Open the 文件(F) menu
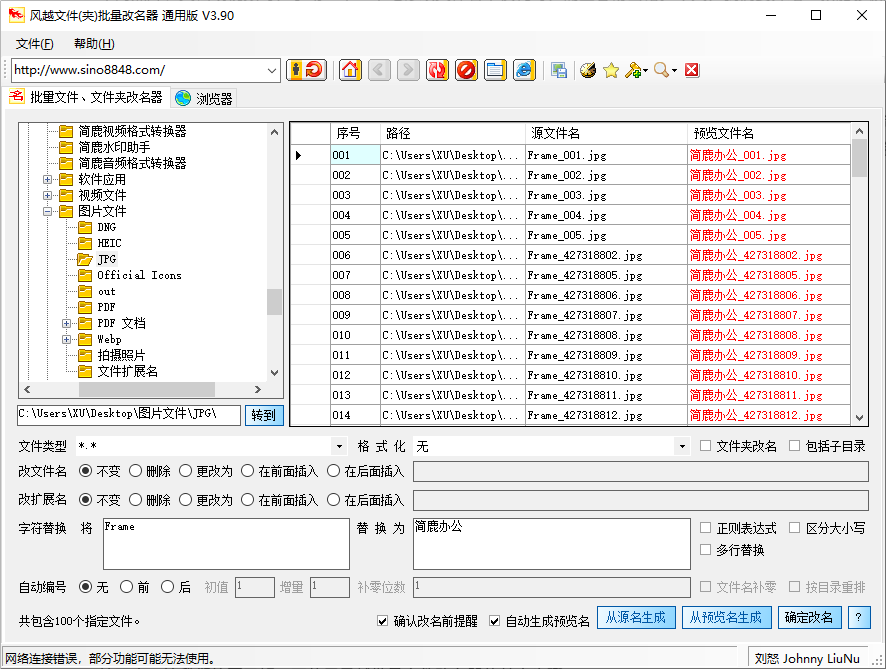Image resolution: width=886 pixels, height=669 pixels. [34, 44]
